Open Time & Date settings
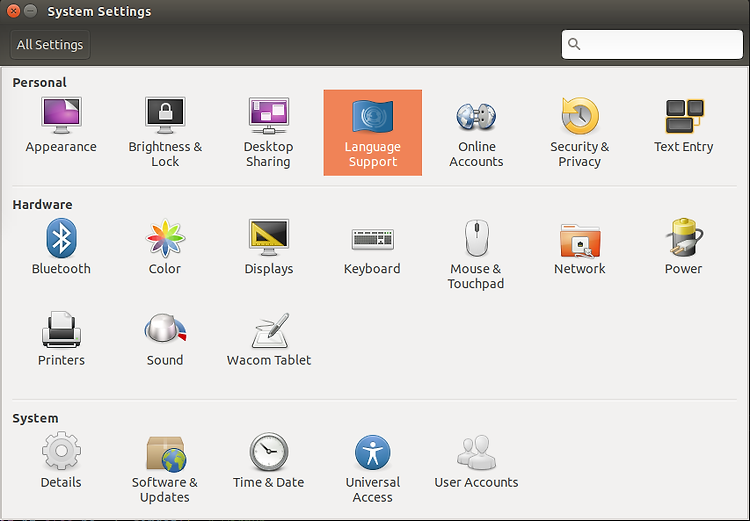 (x=268, y=460)
